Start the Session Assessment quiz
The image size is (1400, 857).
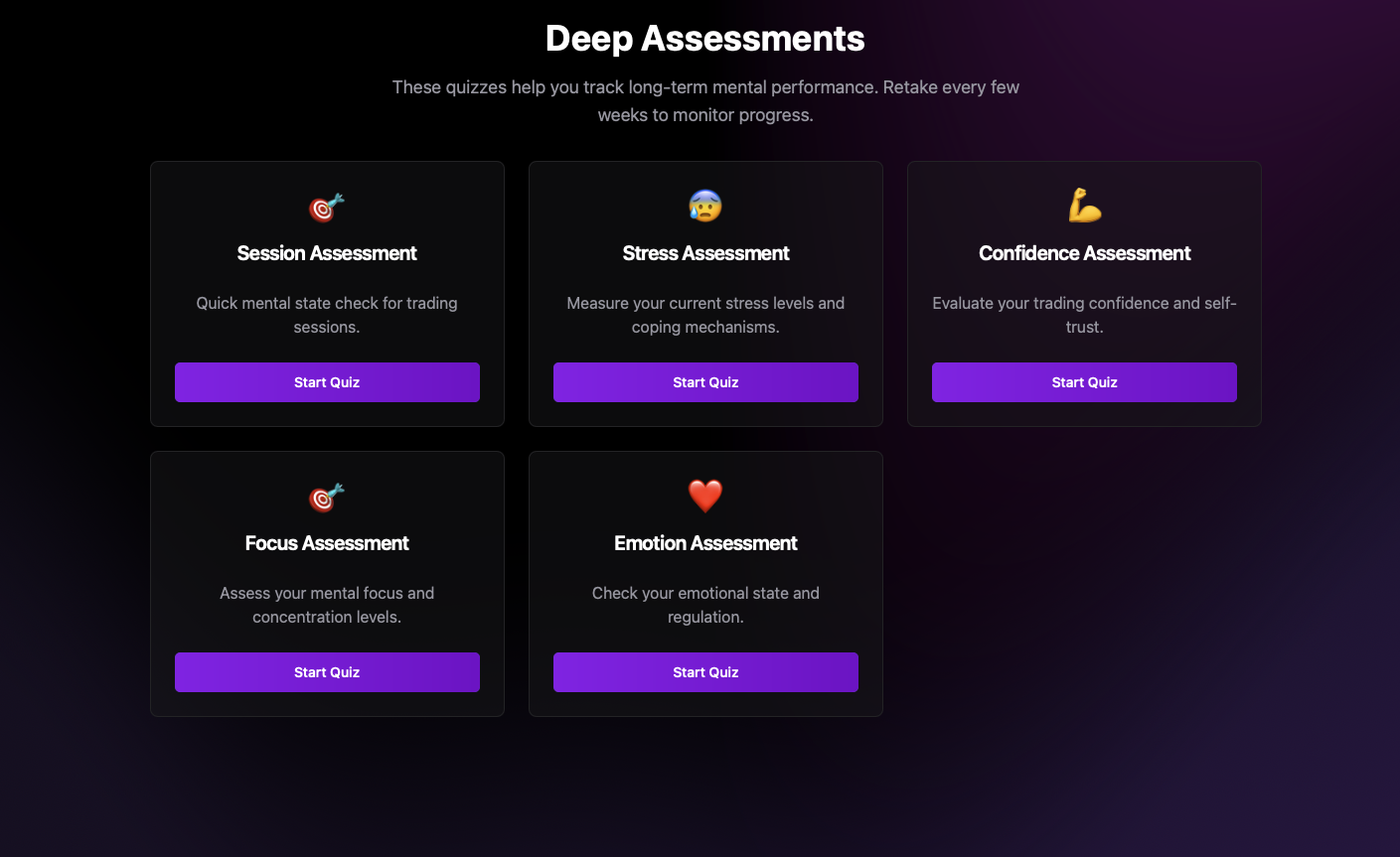coord(327,382)
